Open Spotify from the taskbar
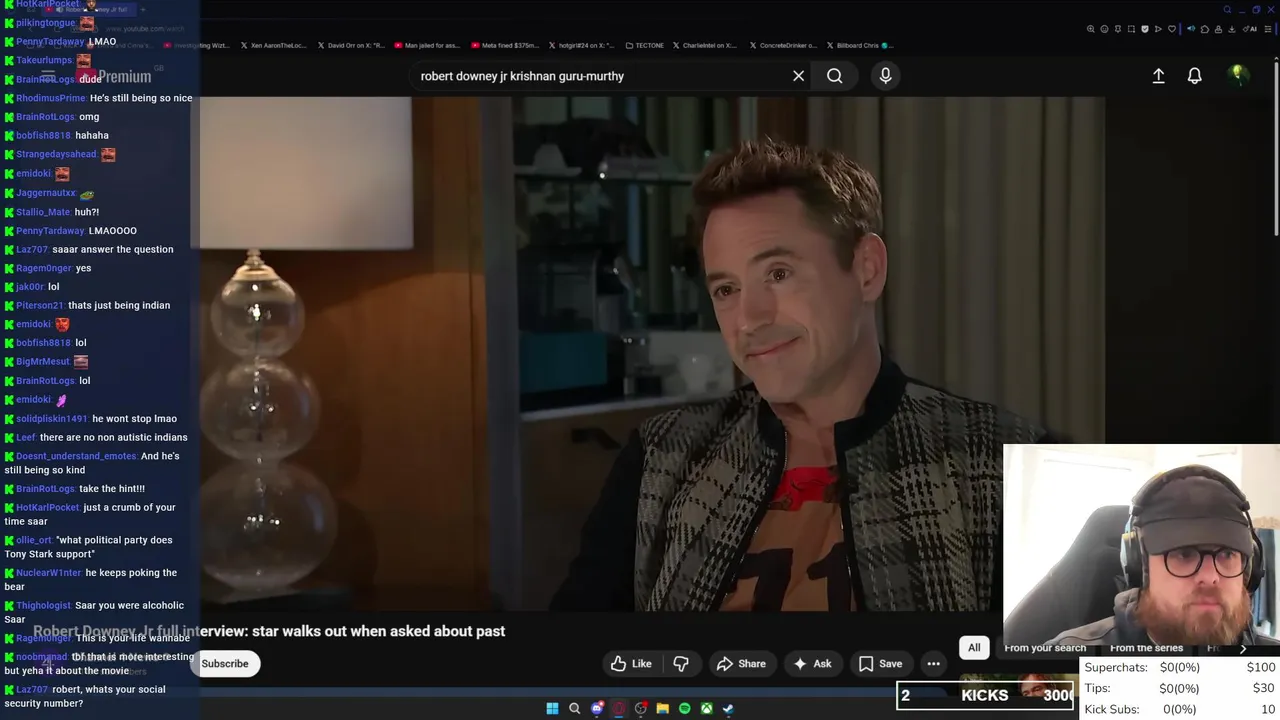The height and width of the screenshot is (720, 1280). (685, 709)
